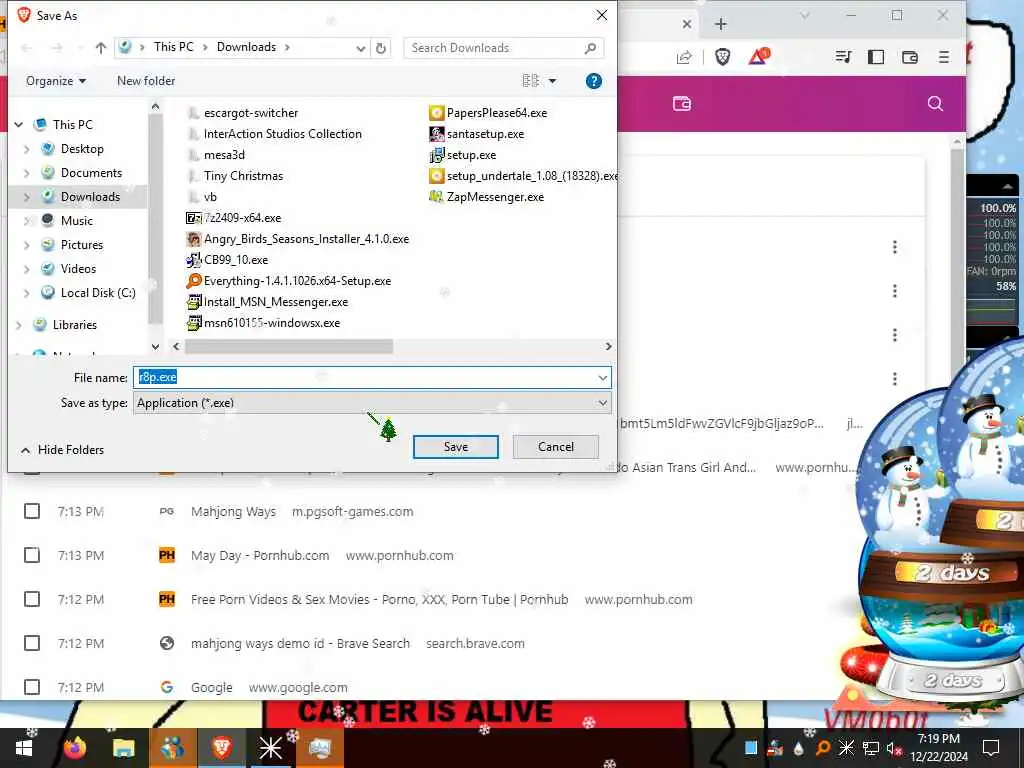Screen dimensions: 1024x768
Task: Click Downloads breadcrumb in address bar
Action: tap(246, 47)
